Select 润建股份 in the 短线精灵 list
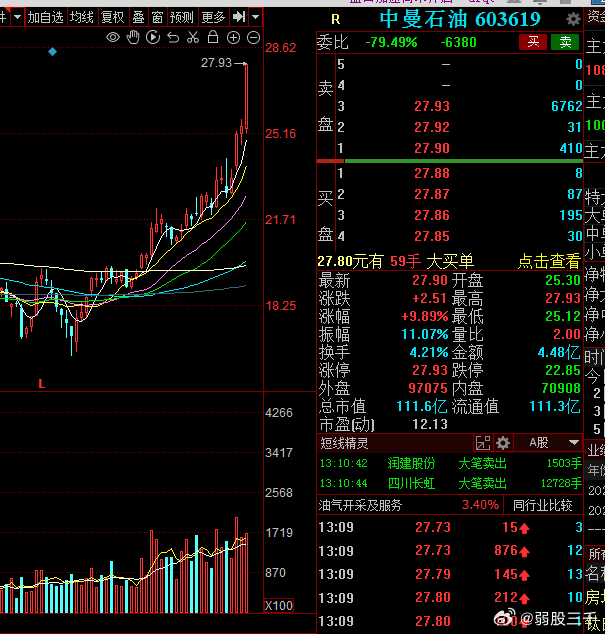 coord(411,463)
